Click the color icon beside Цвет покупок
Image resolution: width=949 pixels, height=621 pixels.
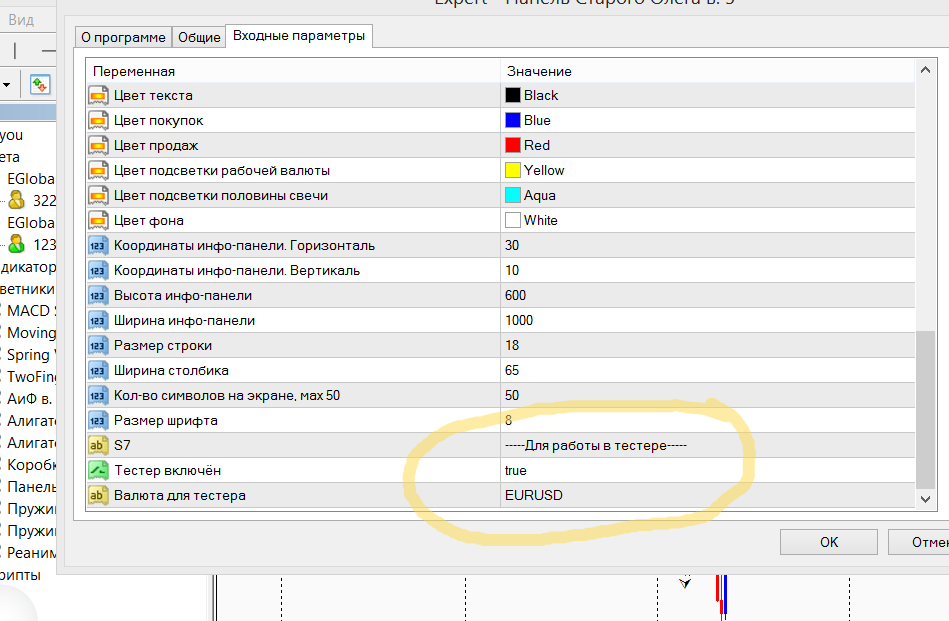pos(98,120)
